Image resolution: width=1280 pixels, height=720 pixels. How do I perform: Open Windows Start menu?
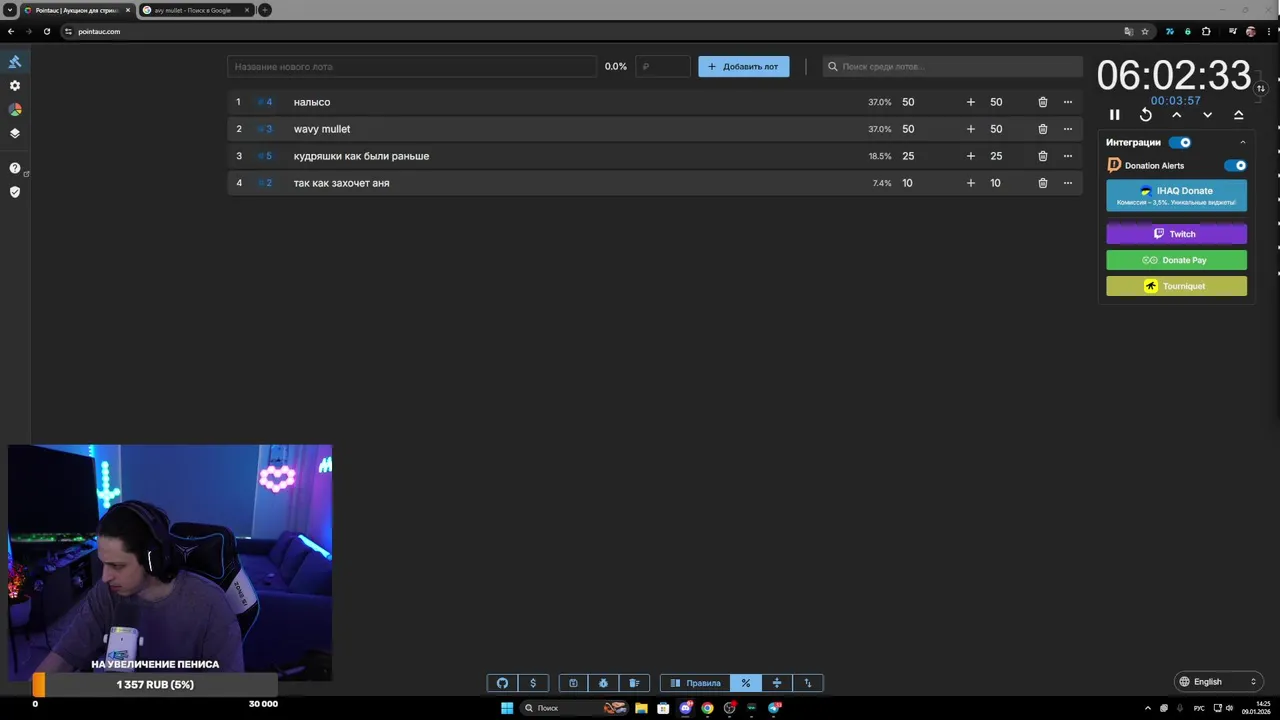[x=507, y=708]
